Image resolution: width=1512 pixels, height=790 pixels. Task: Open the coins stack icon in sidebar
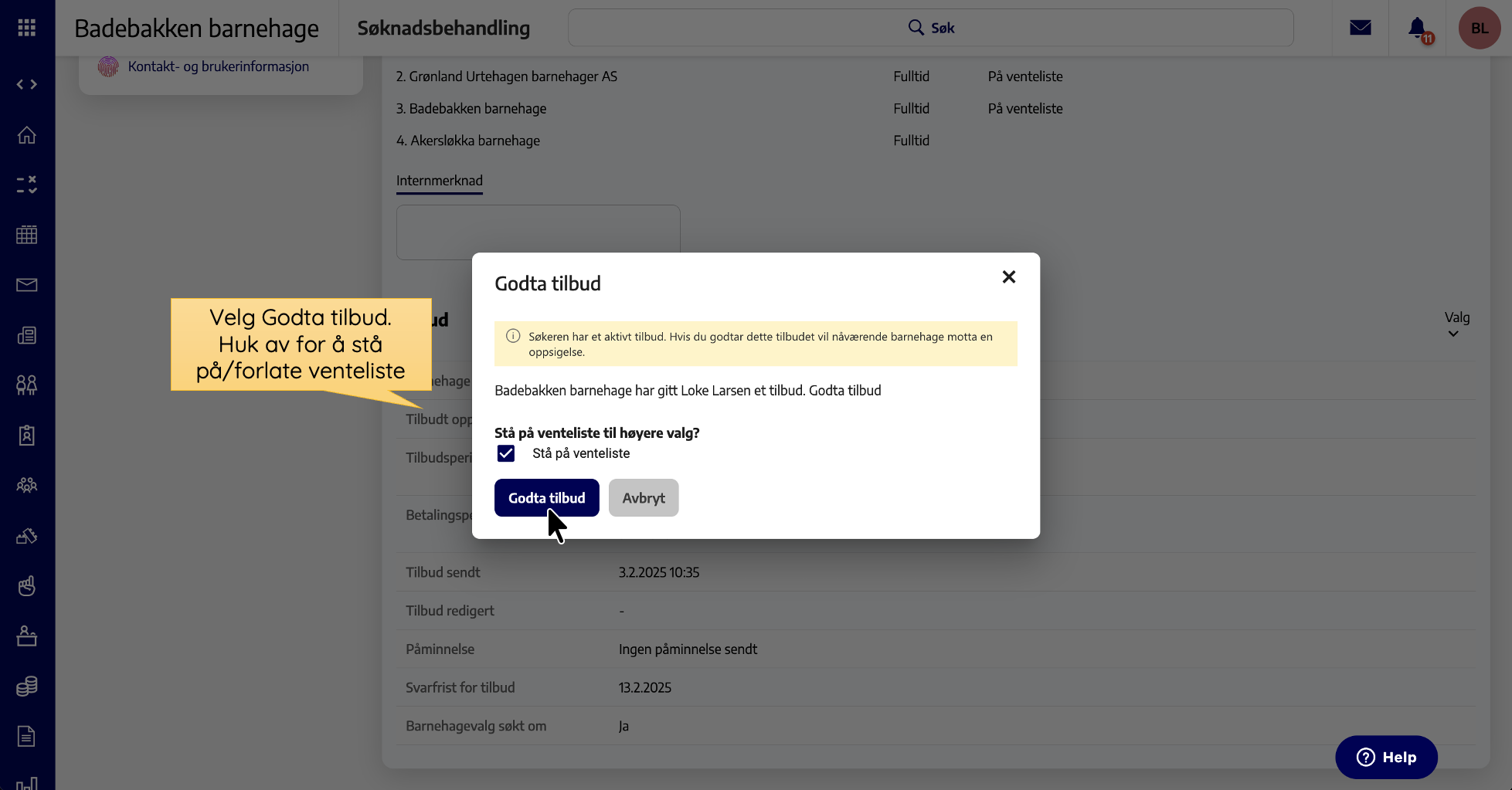pyautogui.click(x=27, y=686)
